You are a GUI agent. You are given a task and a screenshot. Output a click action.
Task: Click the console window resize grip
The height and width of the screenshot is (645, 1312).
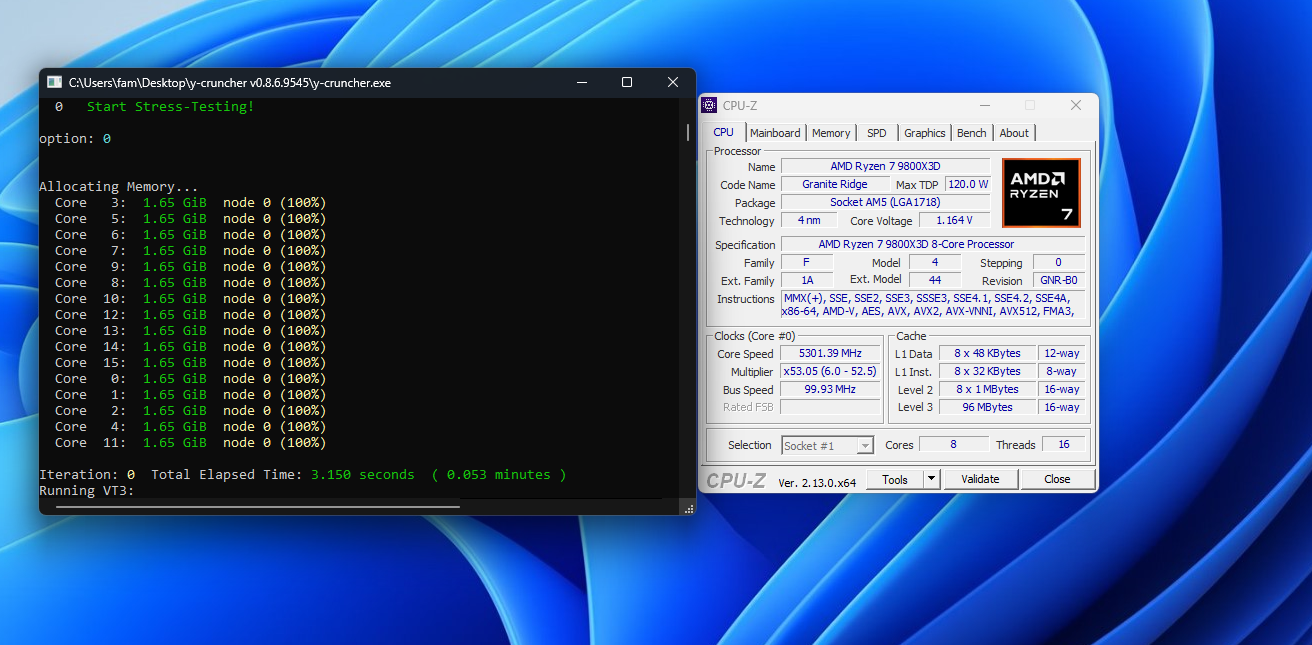688,509
